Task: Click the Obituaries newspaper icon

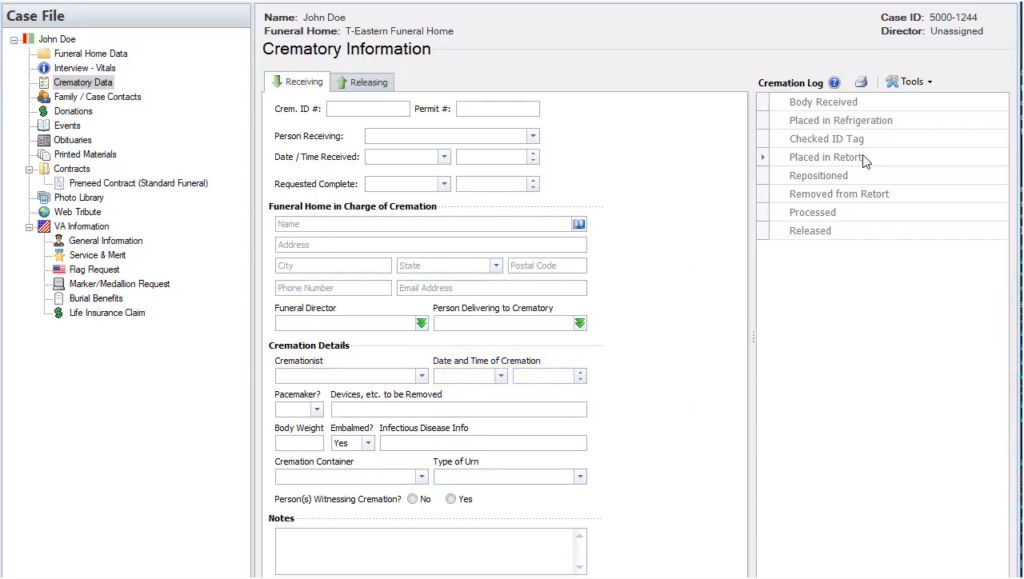Action: pyautogui.click(x=44, y=140)
